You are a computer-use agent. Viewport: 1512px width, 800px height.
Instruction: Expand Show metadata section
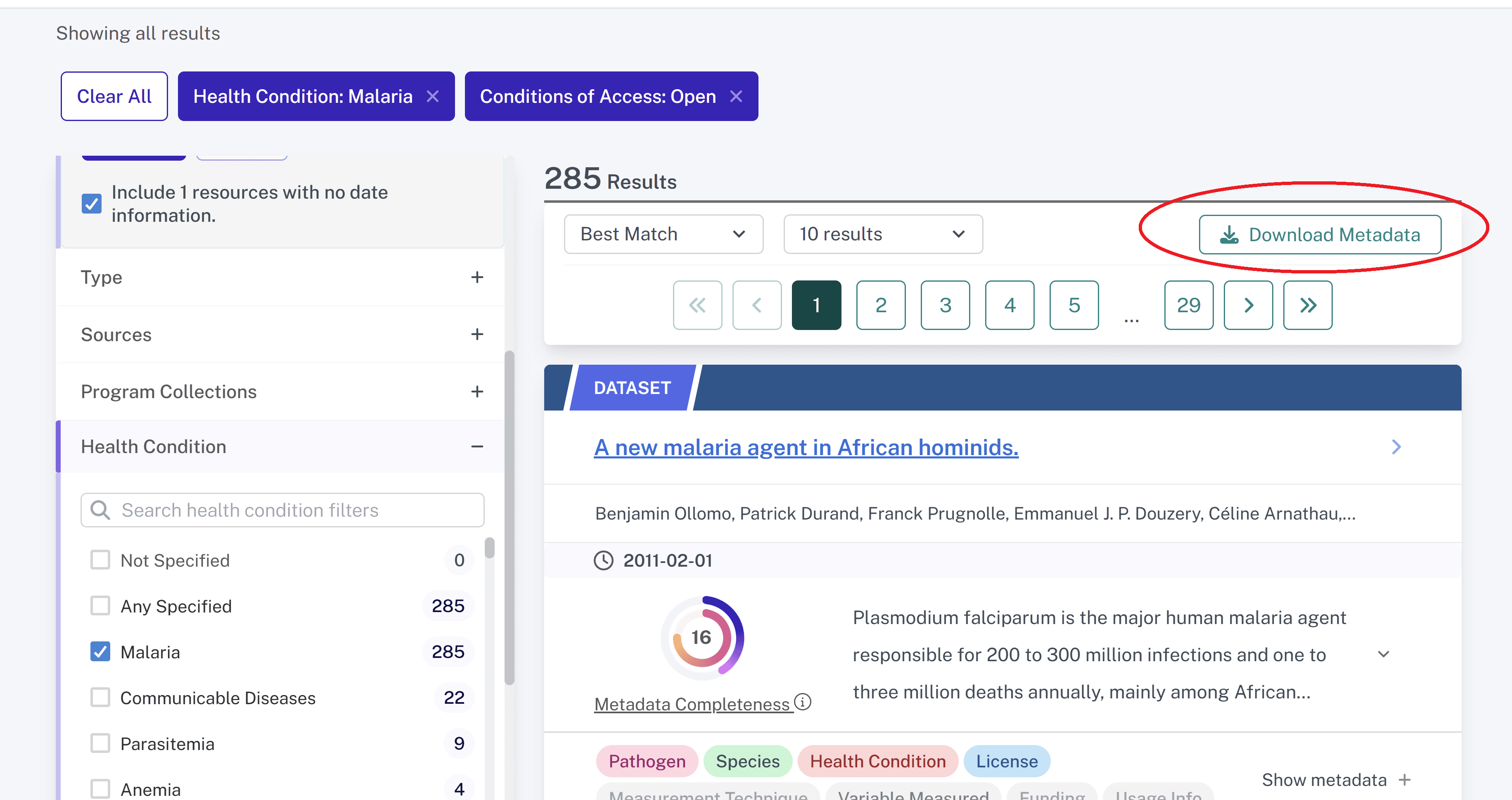tap(1336, 780)
